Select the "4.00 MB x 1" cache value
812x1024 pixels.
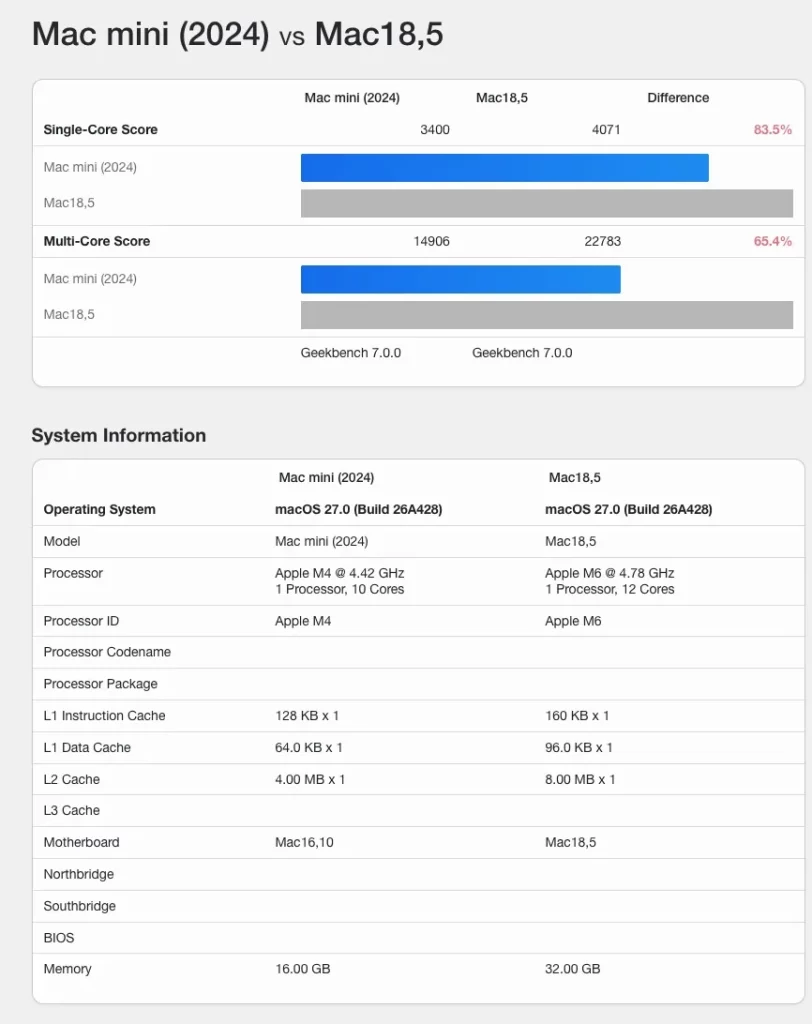pos(310,779)
